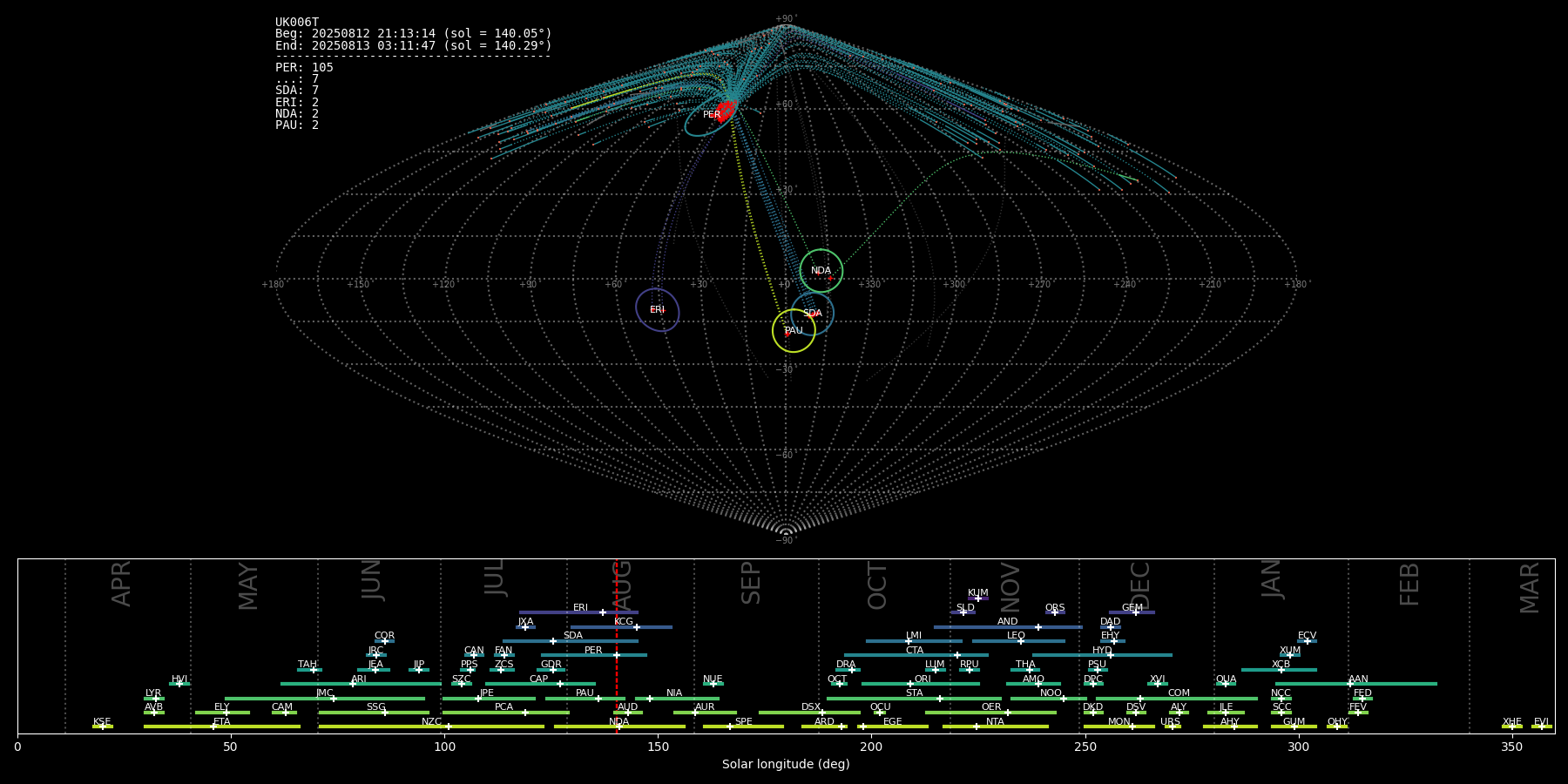The image size is (1568, 784).
Task: Click the JUL month label
Action: click(x=494, y=578)
